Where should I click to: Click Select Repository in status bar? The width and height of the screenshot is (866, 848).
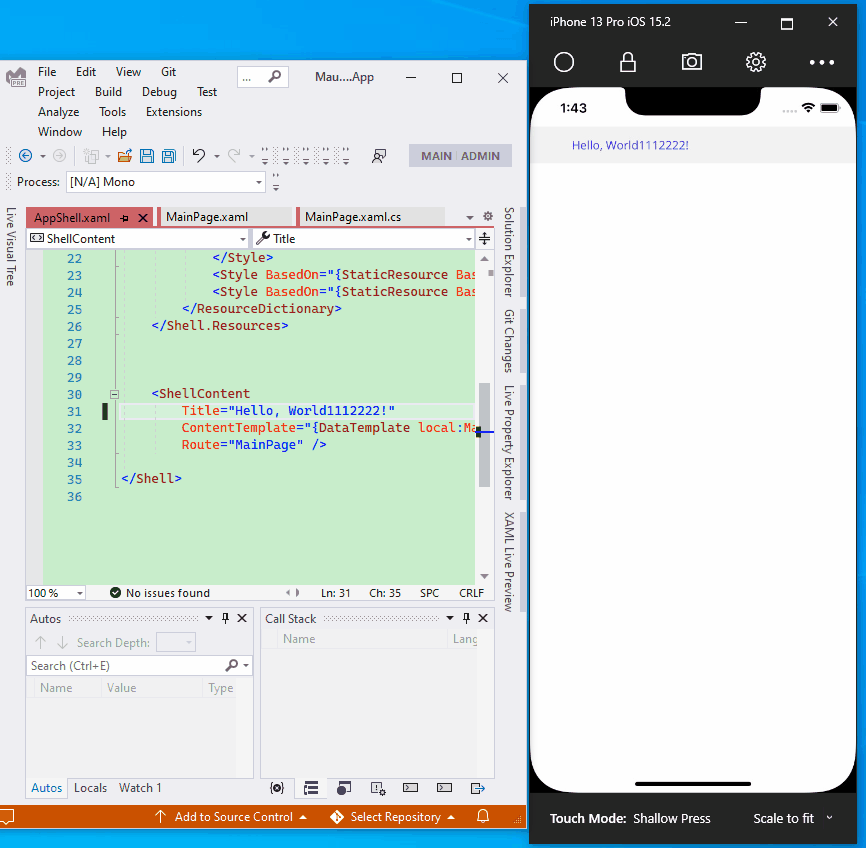(x=395, y=817)
